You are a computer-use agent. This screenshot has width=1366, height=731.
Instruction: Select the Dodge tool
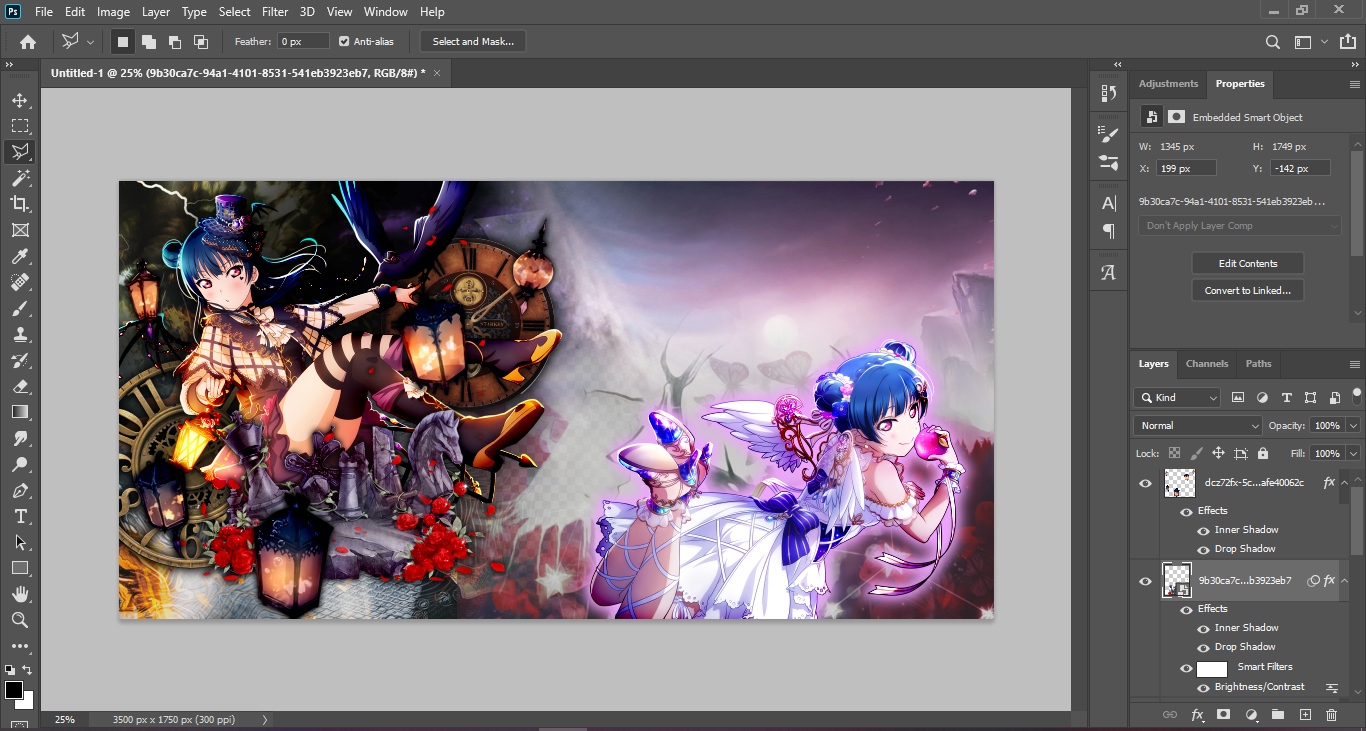point(19,465)
